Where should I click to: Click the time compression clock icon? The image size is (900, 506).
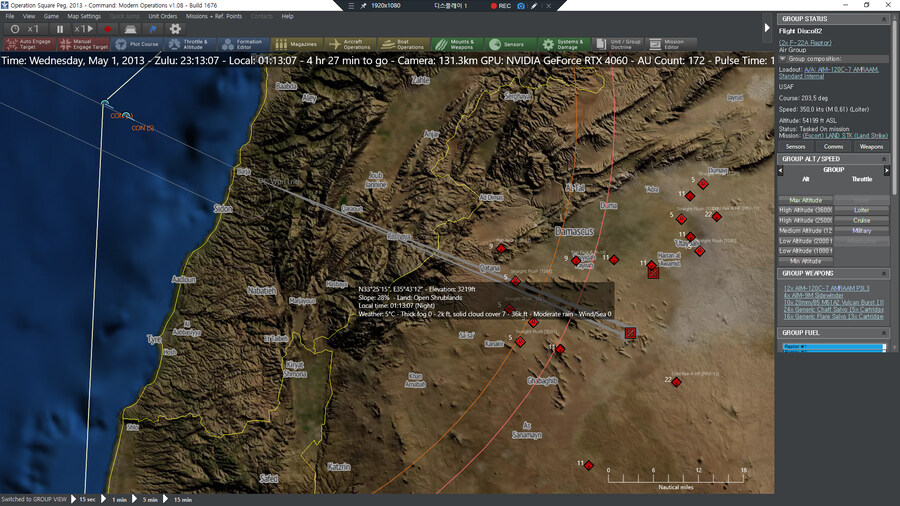[x=15, y=29]
